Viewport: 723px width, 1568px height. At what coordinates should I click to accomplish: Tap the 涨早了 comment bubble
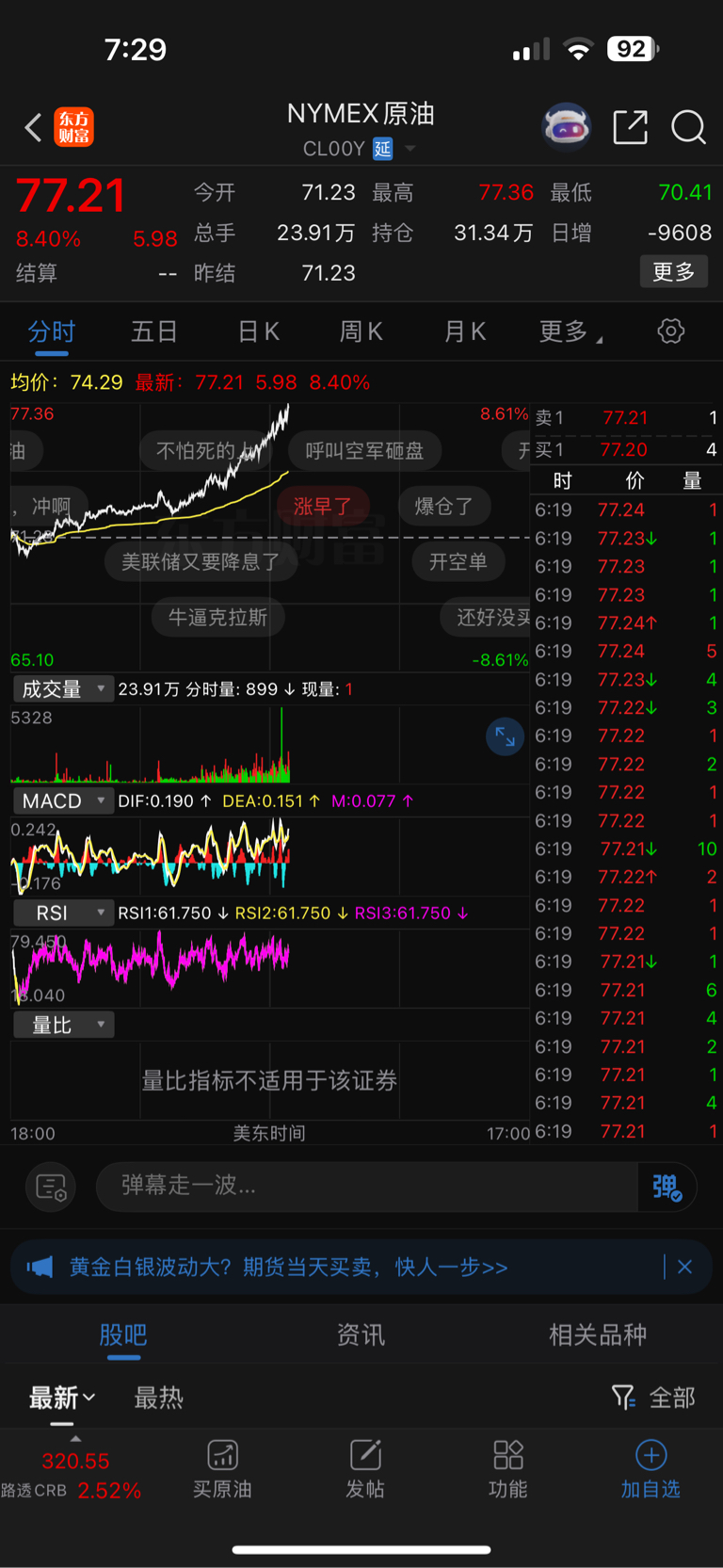(323, 507)
